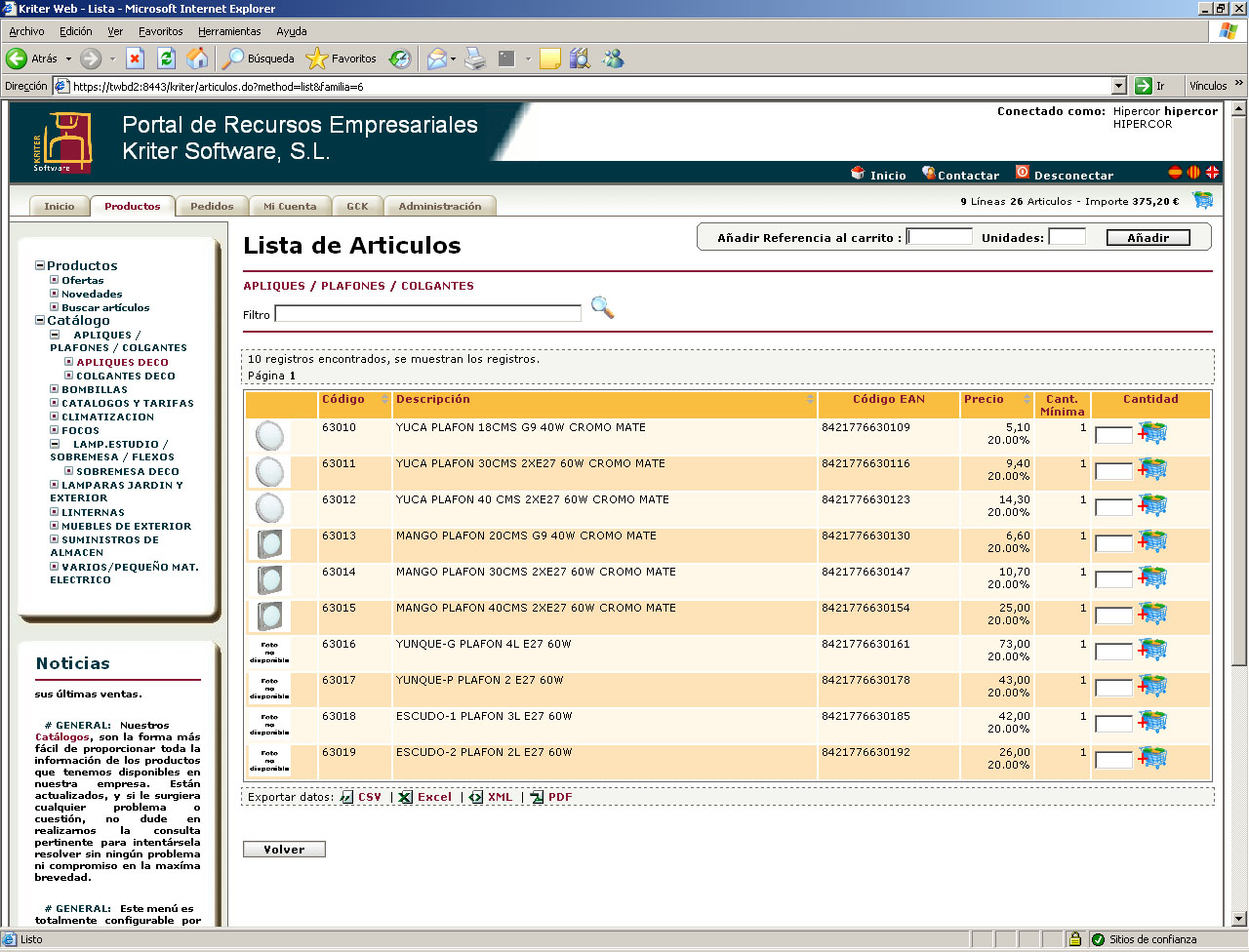Focus the Unidades input field
Screen dimensions: 1249x952
1068,236
